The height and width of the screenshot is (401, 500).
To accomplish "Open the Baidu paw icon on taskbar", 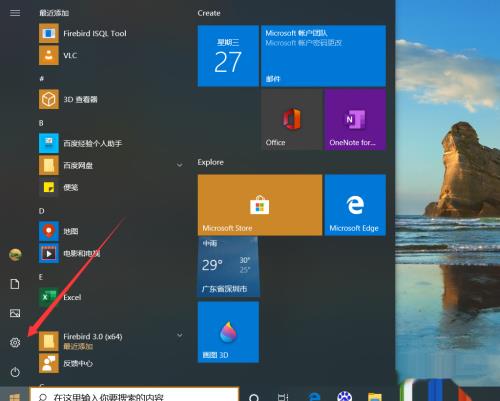I will tap(344, 396).
